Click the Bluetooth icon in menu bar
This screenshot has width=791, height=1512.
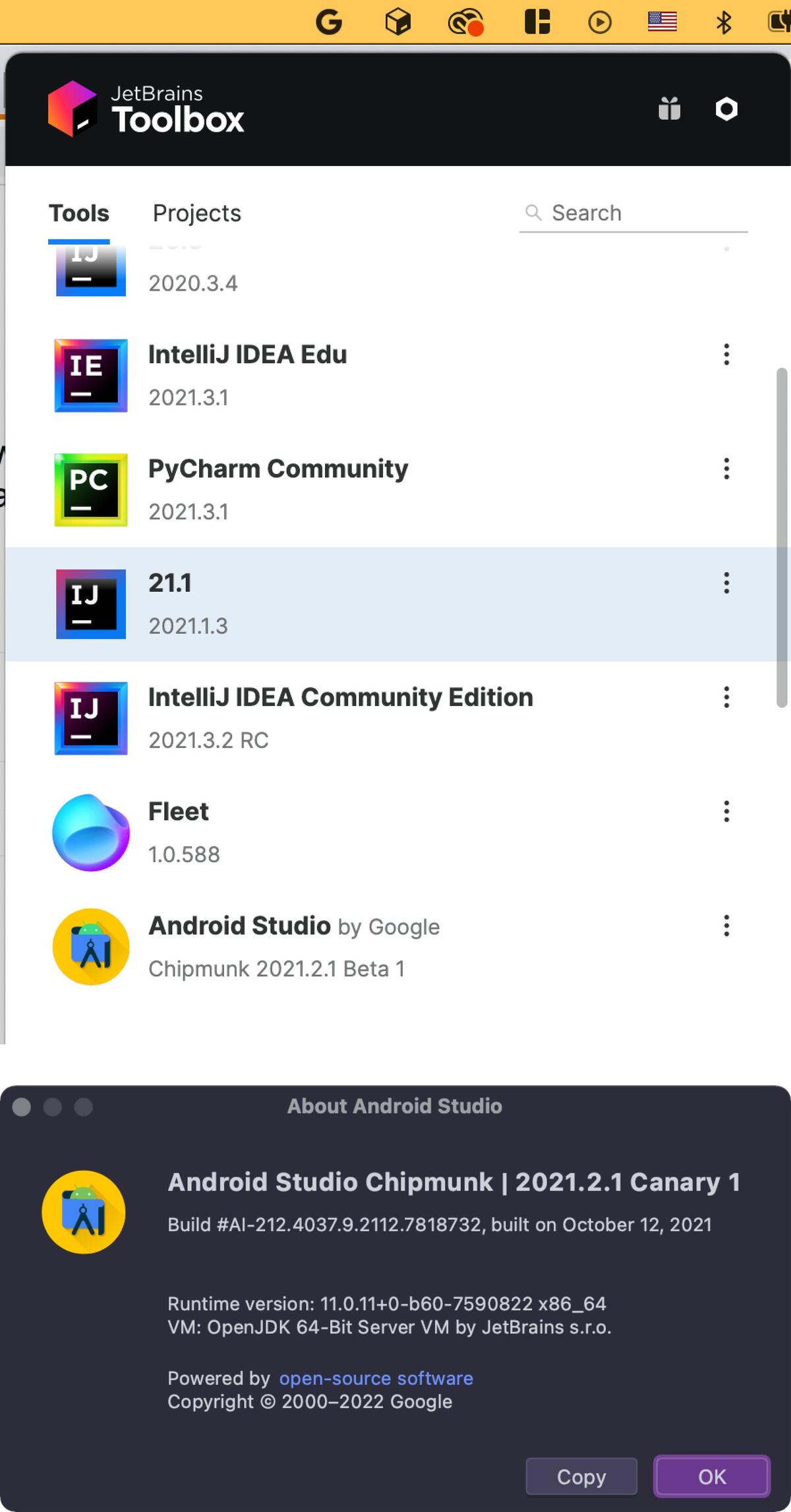724,22
